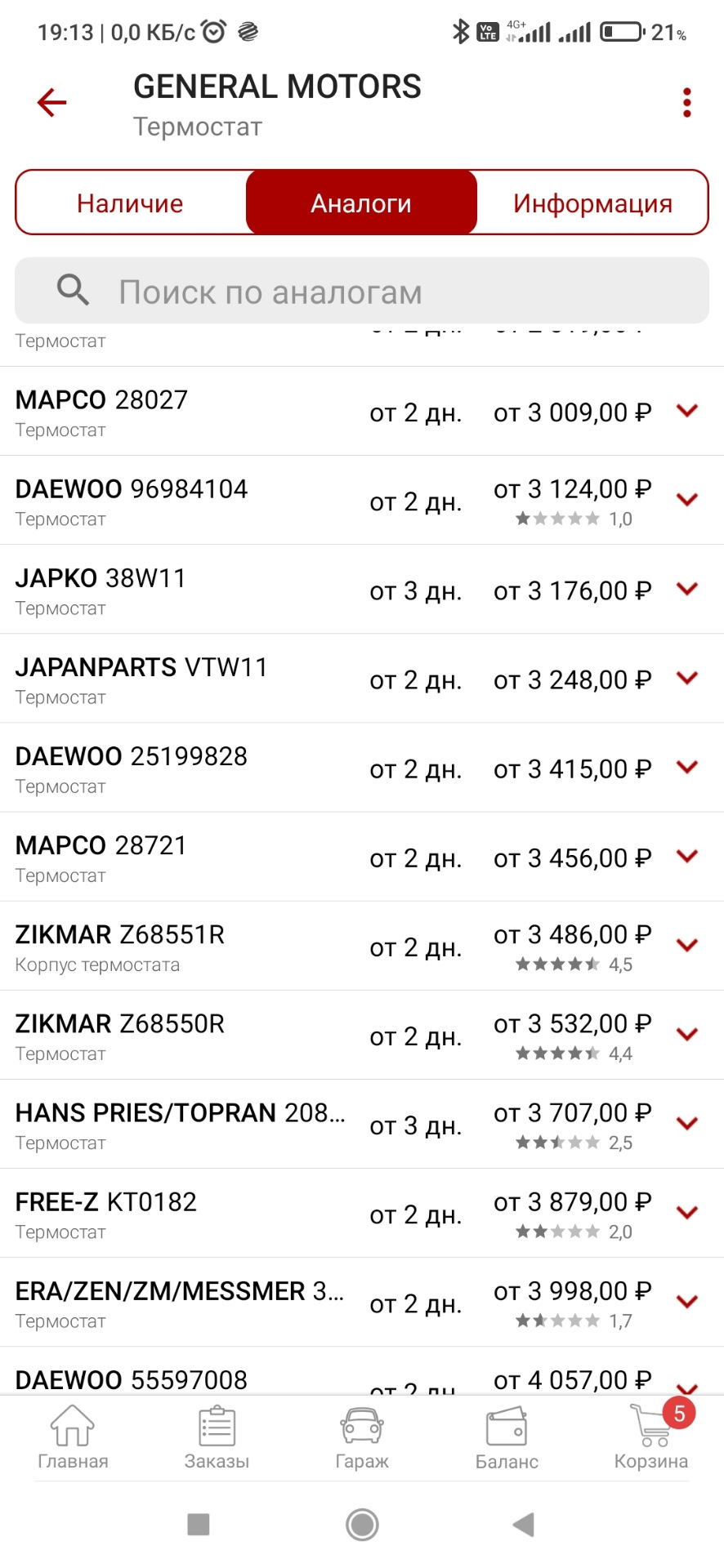Open the DAEWOO 25199828 item
Image resolution: width=724 pixels, height=1568 pixels.
[x=362, y=768]
